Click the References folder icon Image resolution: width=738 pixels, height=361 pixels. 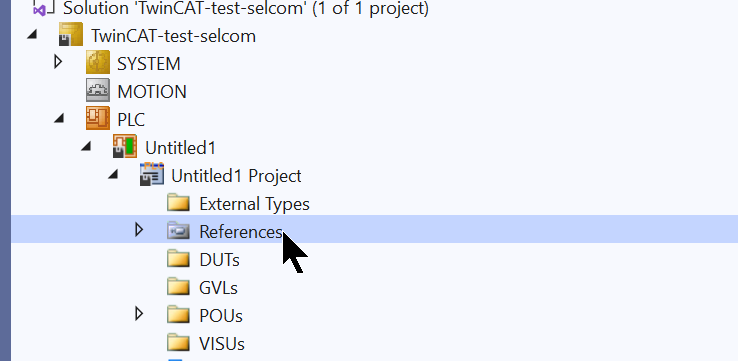tap(178, 231)
